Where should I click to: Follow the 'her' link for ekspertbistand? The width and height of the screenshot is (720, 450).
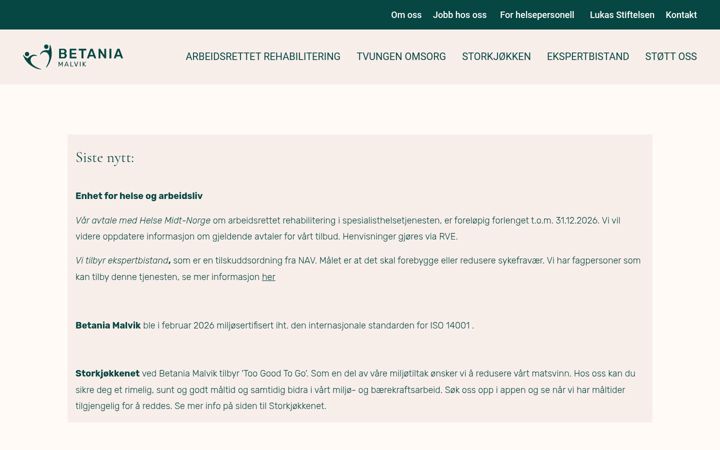coord(268,277)
